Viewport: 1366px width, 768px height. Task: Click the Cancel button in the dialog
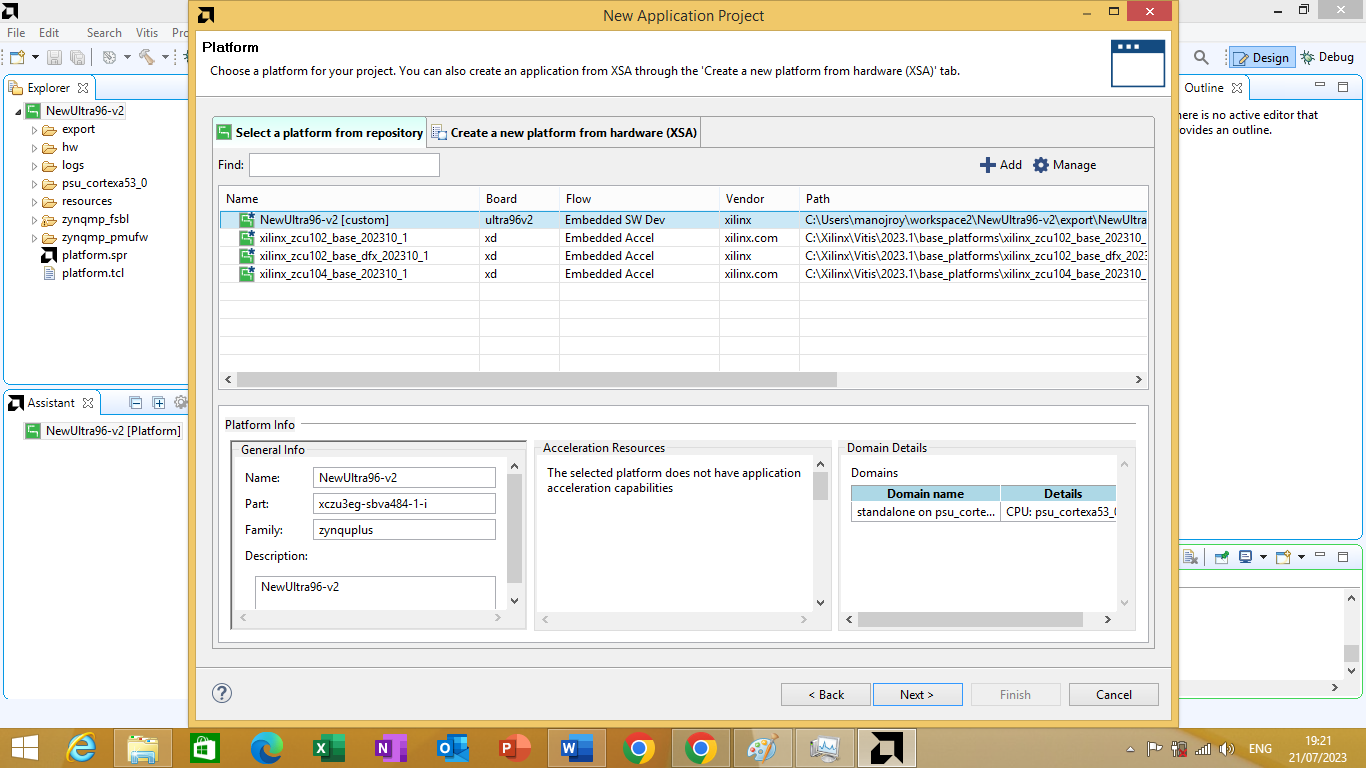click(x=1113, y=694)
